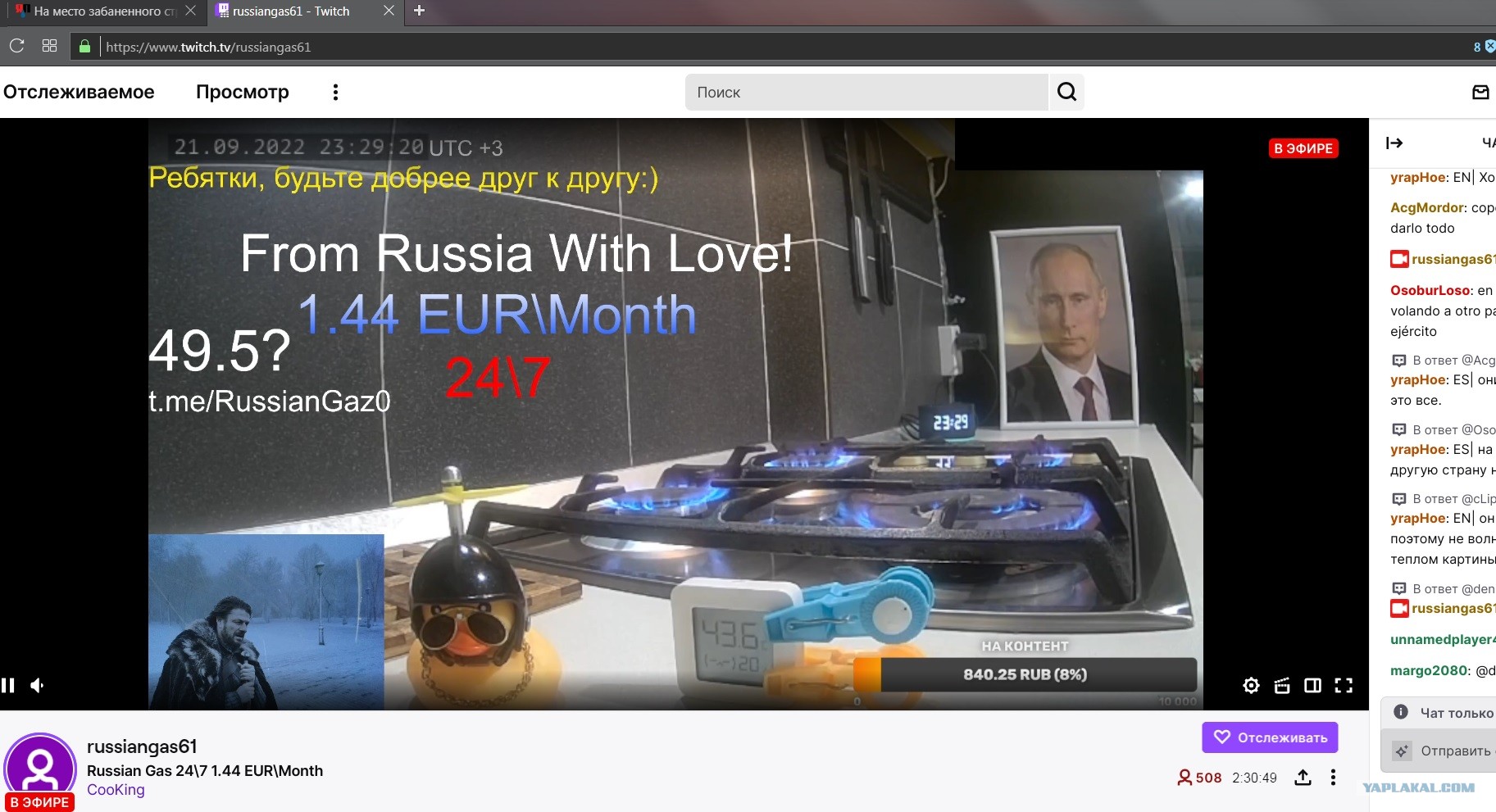Click the stream title Russian Gas 24\7
The width and height of the screenshot is (1496, 812).
205,770
